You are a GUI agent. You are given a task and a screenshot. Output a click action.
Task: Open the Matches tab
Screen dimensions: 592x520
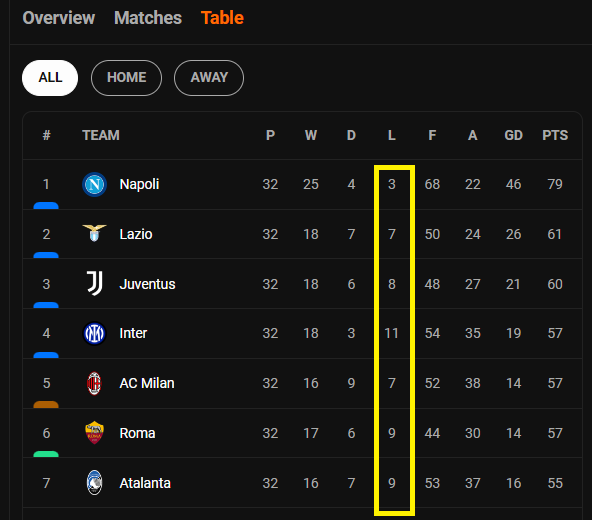click(x=148, y=18)
